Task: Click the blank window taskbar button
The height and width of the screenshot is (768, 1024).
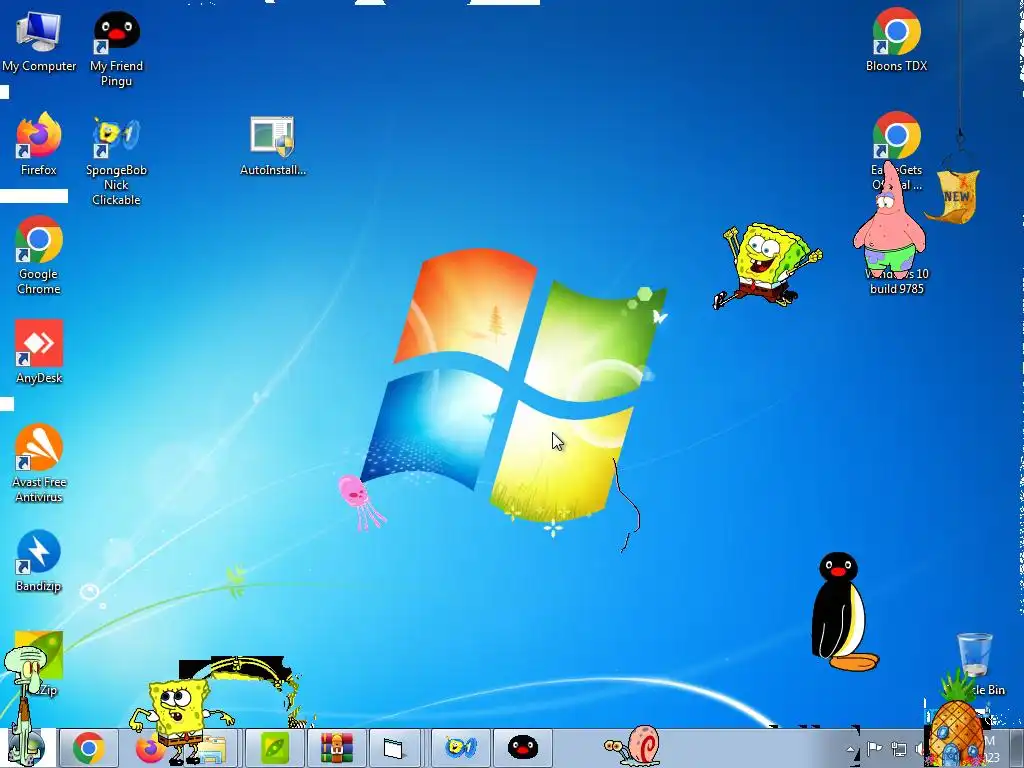Action: point(394,748)
